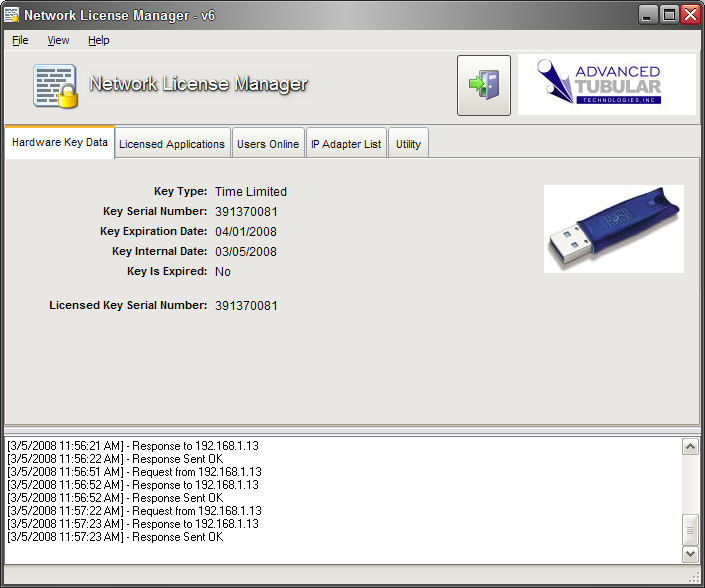
Task: Switch to the Licensed Applications tab
Action: 172,144
